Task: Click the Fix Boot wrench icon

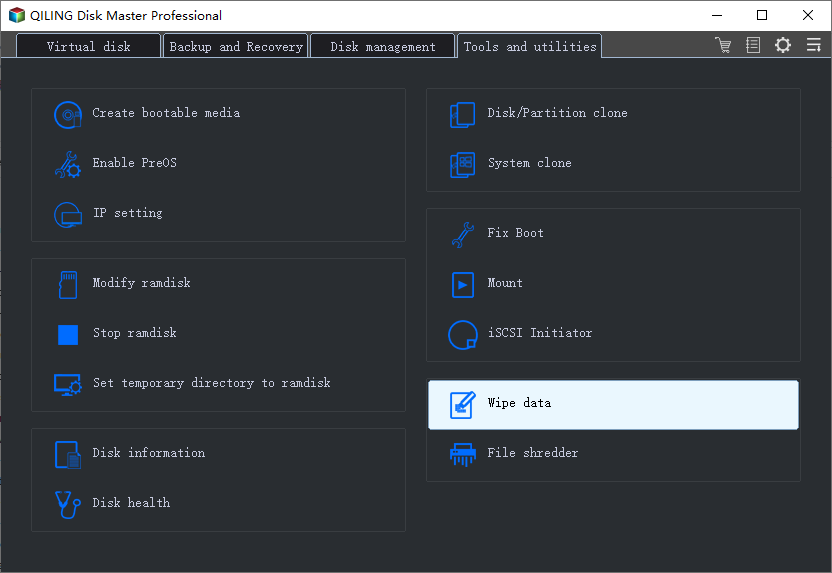Action: (x=463, y=235)
